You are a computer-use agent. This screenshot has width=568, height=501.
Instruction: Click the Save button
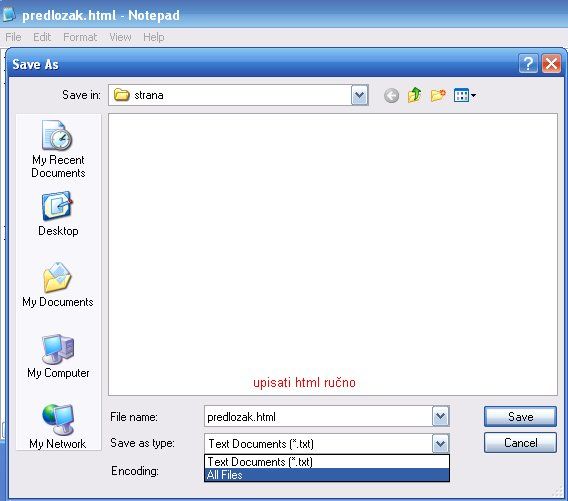[520, 416]
